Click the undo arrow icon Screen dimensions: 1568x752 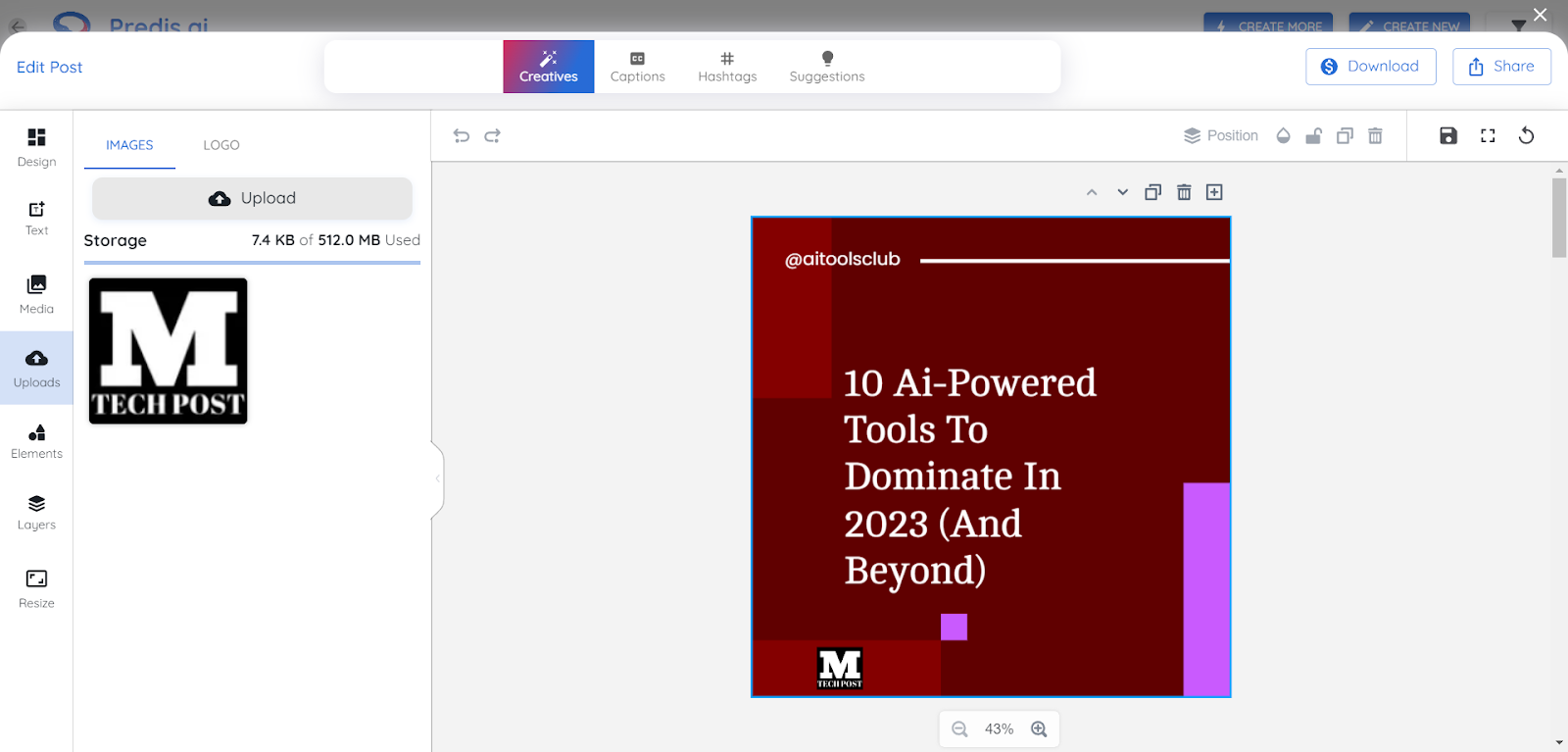462,136
